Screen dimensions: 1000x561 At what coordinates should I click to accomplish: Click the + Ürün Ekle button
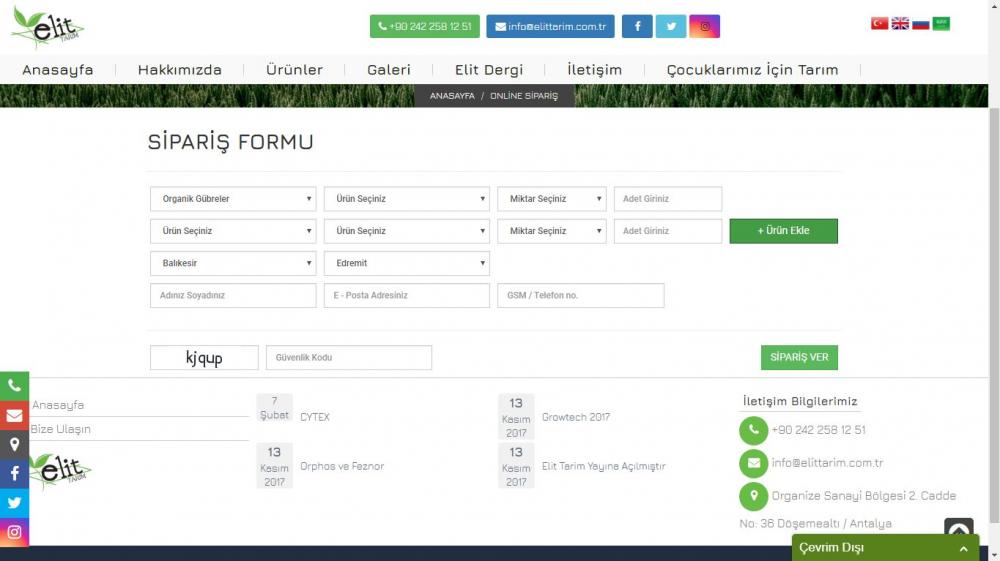pyautogui.click(x=783, y=231)
